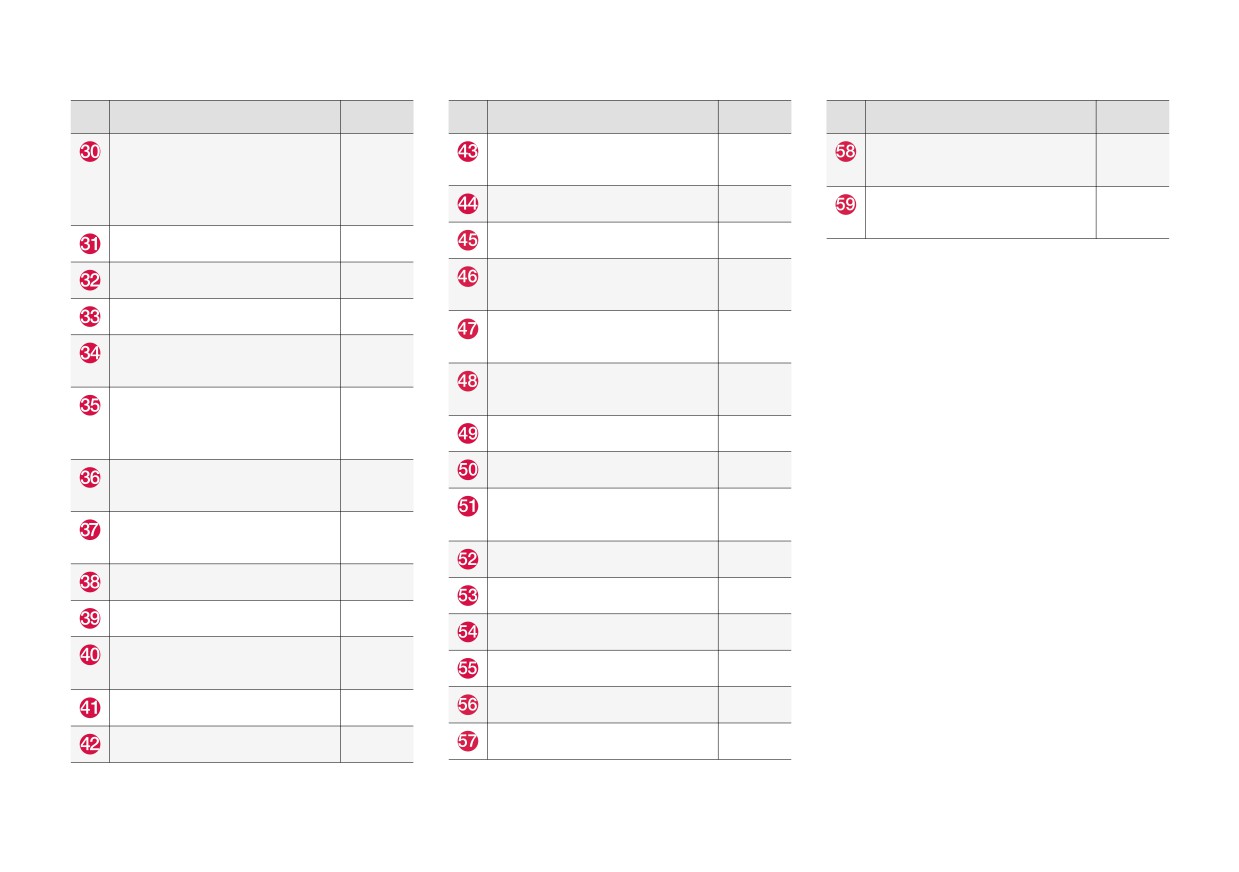Click the red 54 circle badge
Screen dimensions: 1239x872
pos(468,632)
